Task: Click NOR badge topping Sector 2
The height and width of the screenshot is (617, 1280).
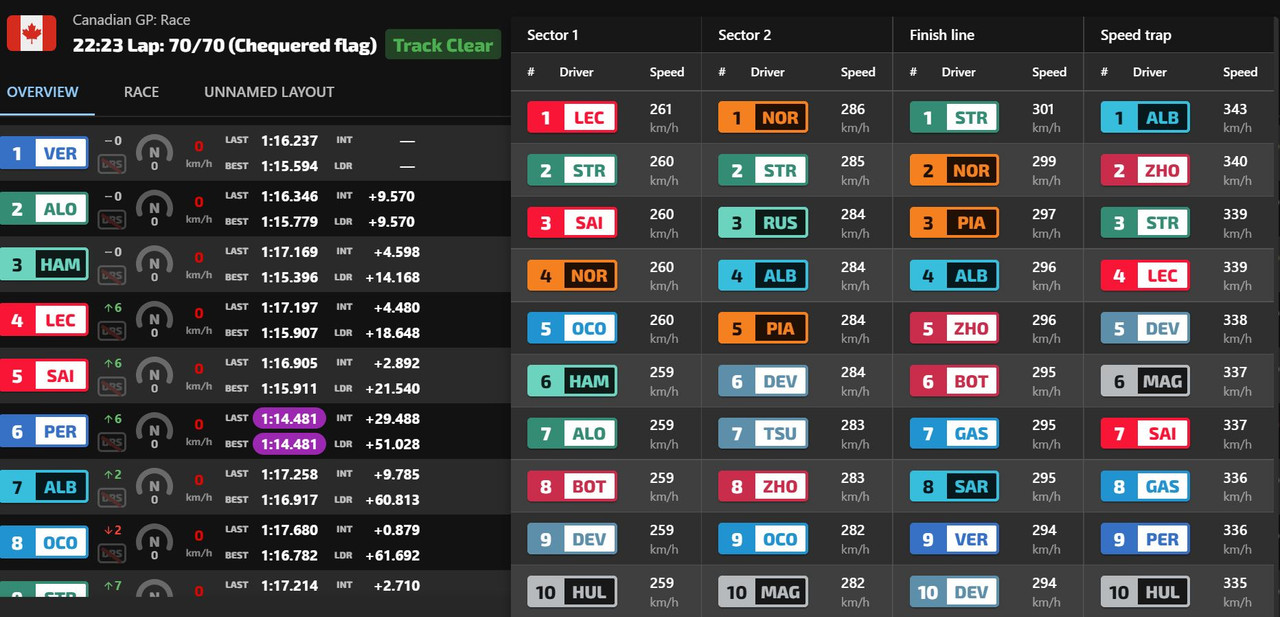Action: tap(763, 118)
